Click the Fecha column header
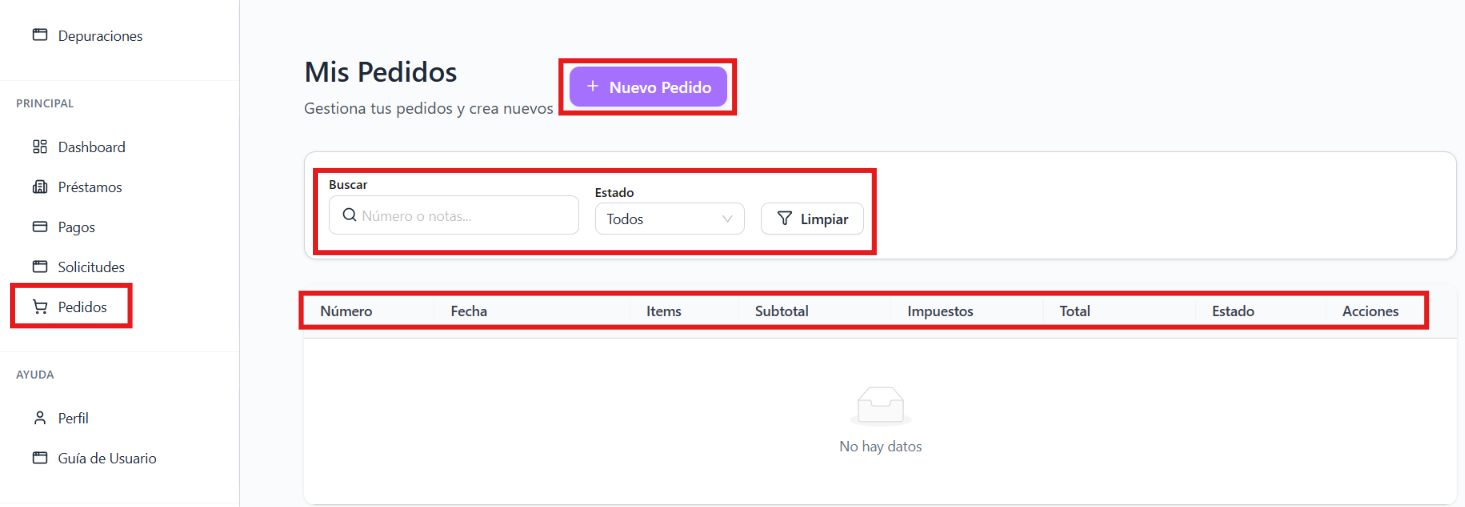 point(469,311)
